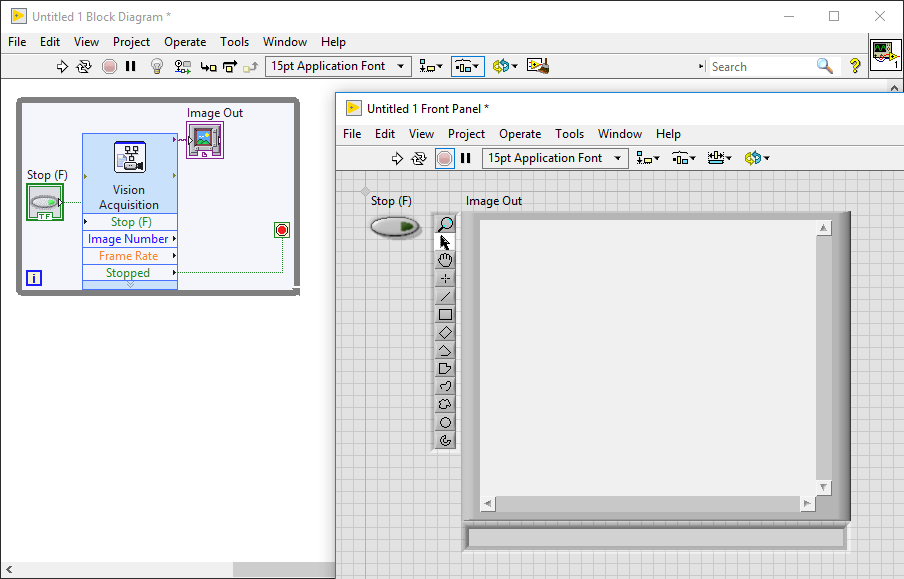Expand the Frame Rate output on Vision Acquisition
The width and height of the screenshot is (904, 579).
point(172,256)
